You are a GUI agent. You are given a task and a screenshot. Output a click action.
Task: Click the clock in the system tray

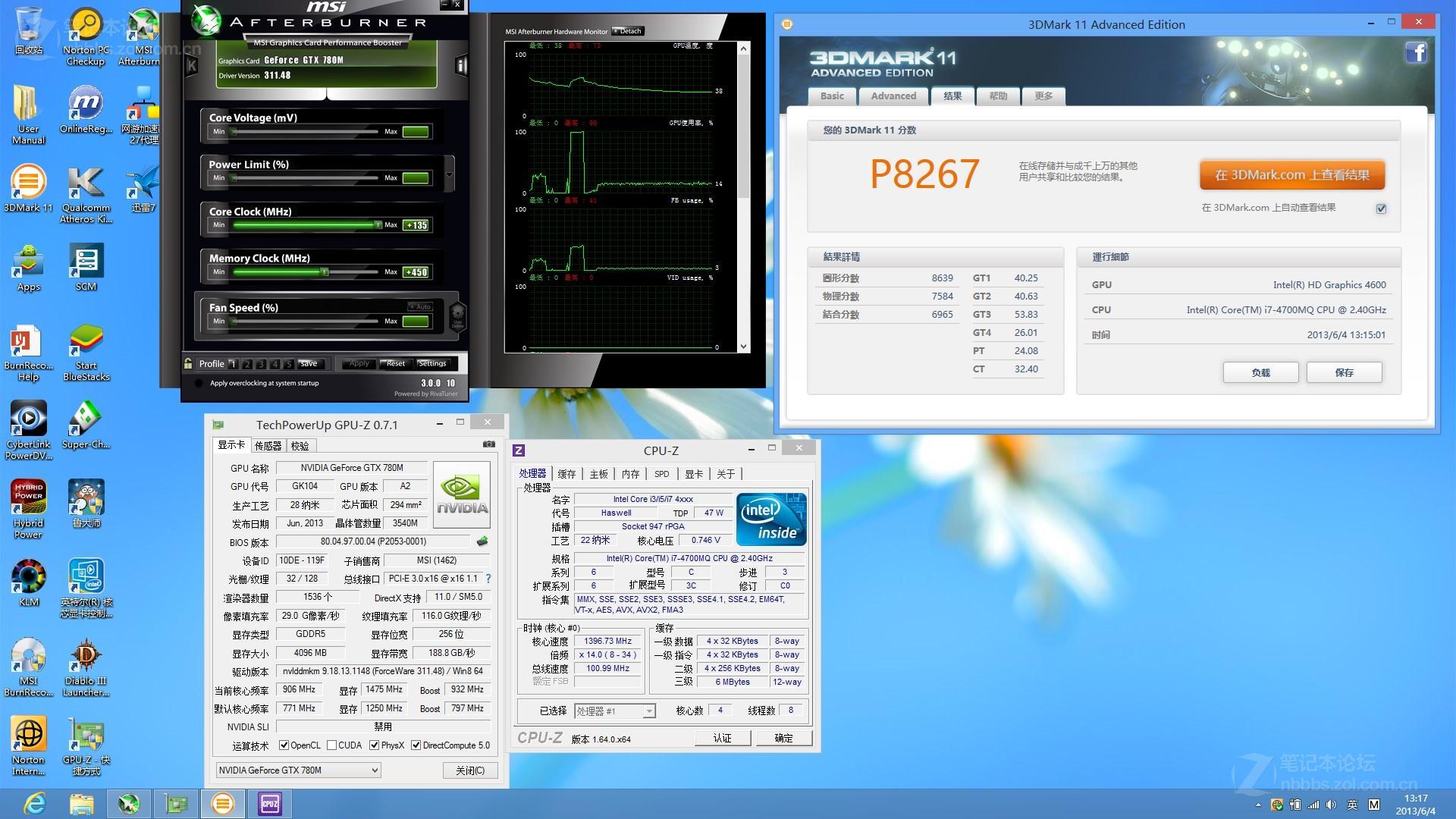click(1415, 804)
